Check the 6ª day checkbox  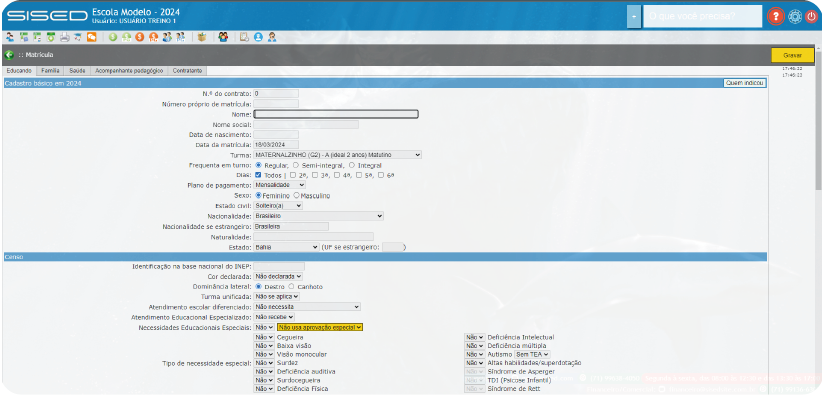coord(381,175)
